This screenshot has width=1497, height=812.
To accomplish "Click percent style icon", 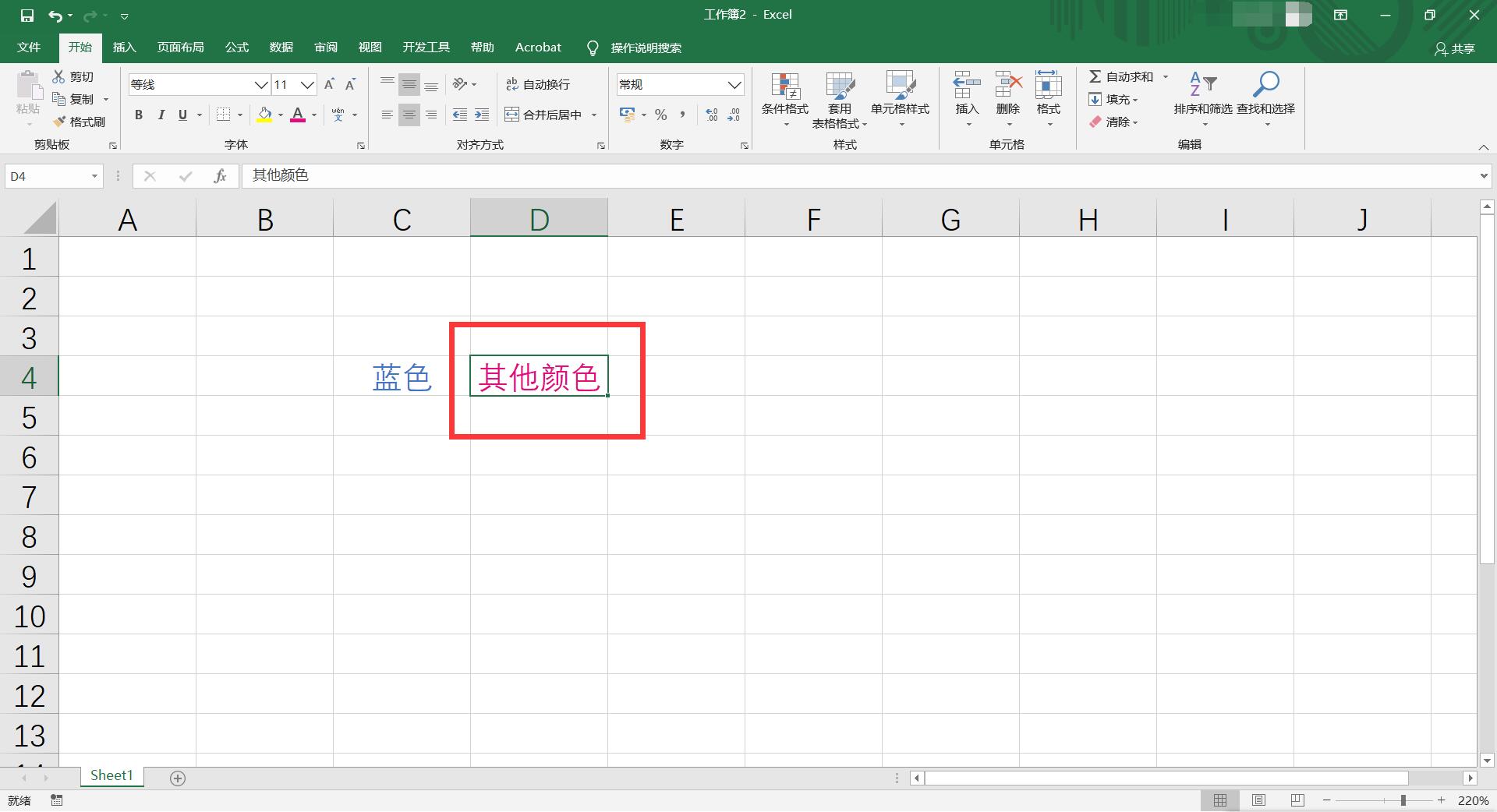I will pyautogui.click(x=661, y=115).
